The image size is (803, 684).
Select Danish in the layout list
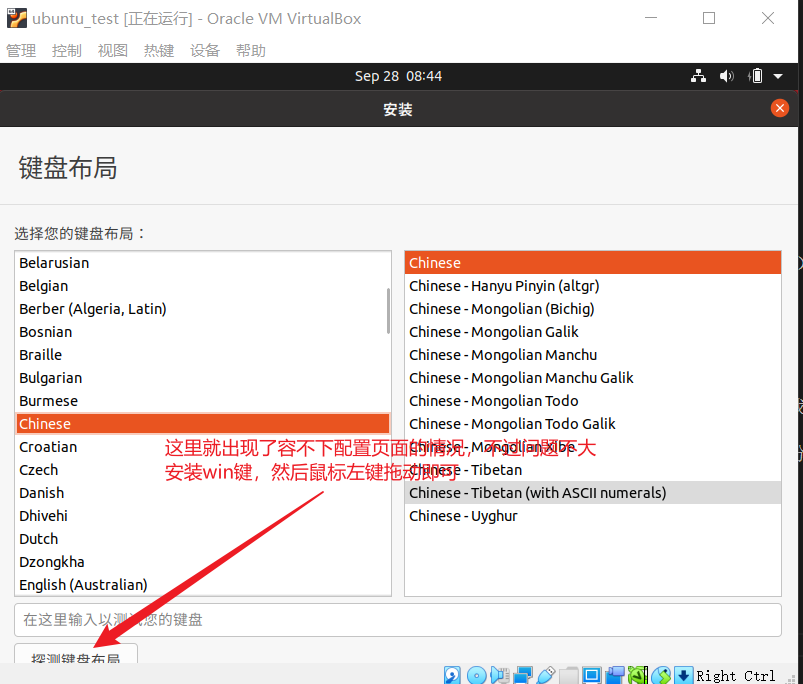pyautogui.click(x=203, y=493)
